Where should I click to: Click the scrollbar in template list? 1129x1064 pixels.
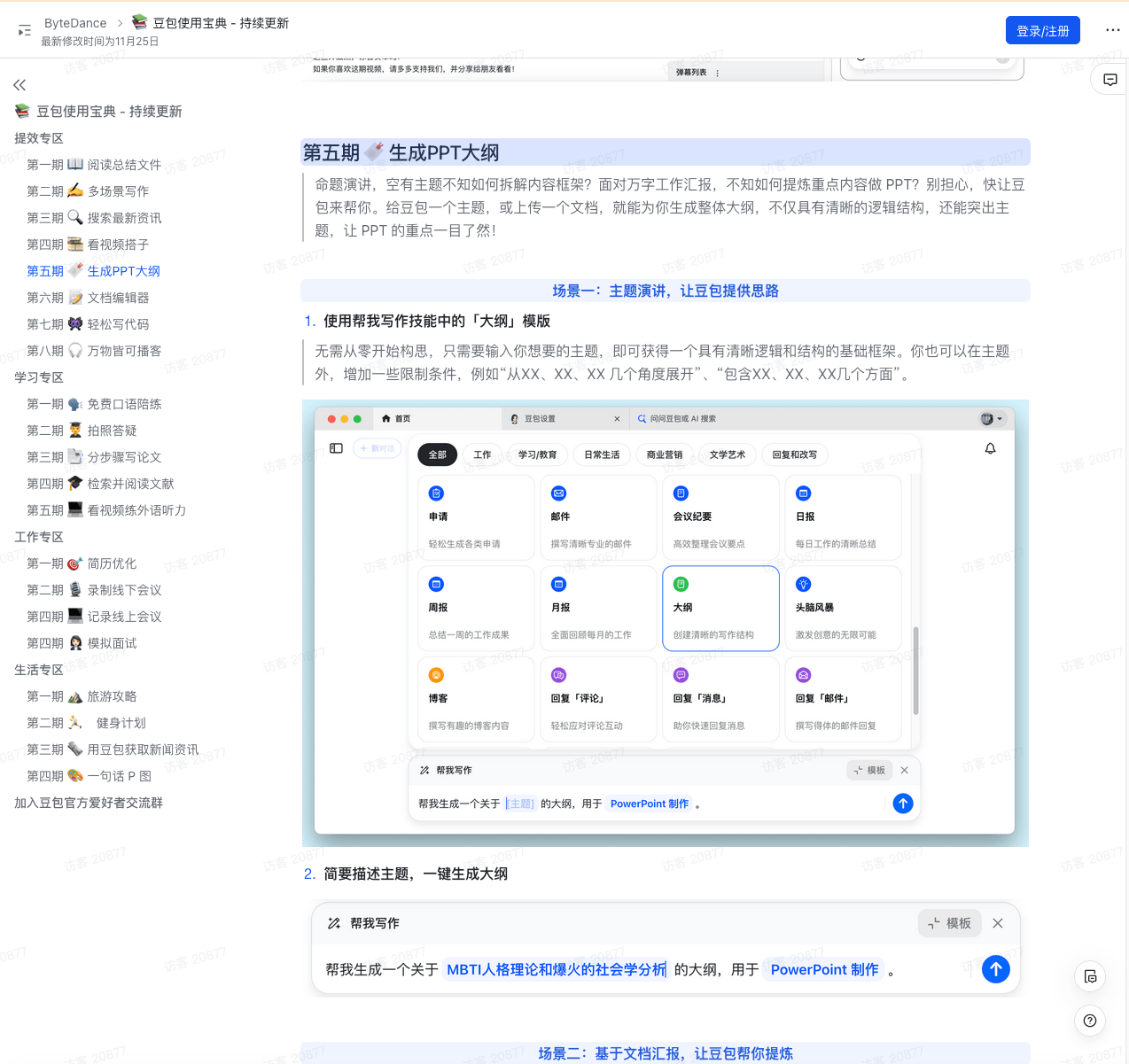[x=915, y=669]
